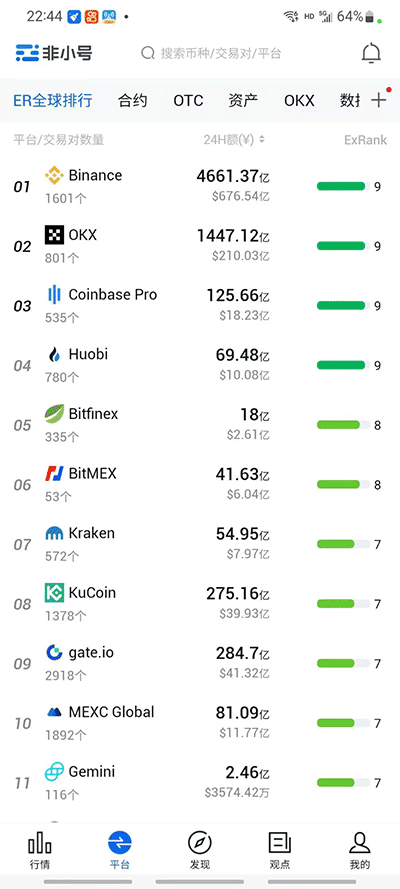Tap the Gemini logo icon
The width and height of the screenshot is (400, 889).
(54, 772)
